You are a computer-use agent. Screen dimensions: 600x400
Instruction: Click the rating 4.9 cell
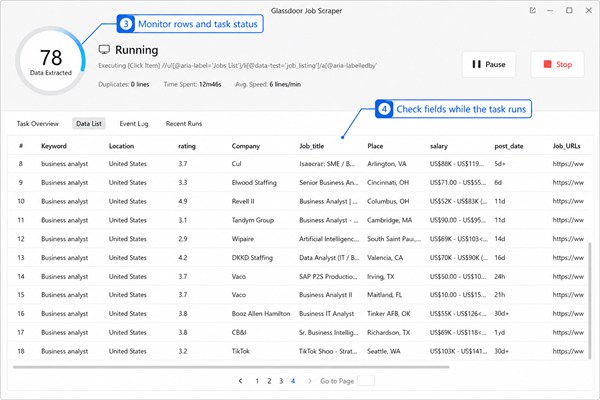[x=183, y=201]
